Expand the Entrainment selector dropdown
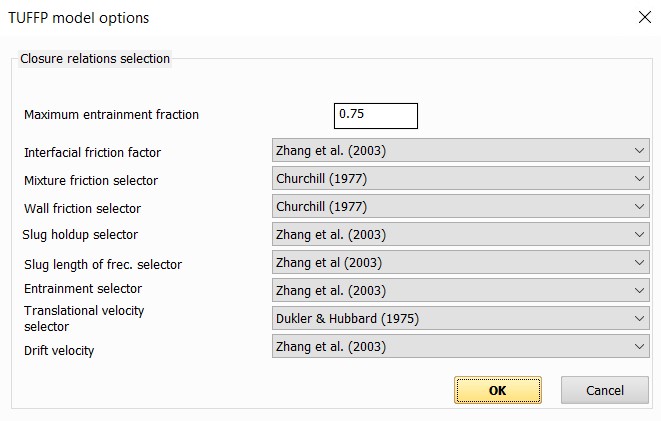The image size is (661, 421). point(460,291)
